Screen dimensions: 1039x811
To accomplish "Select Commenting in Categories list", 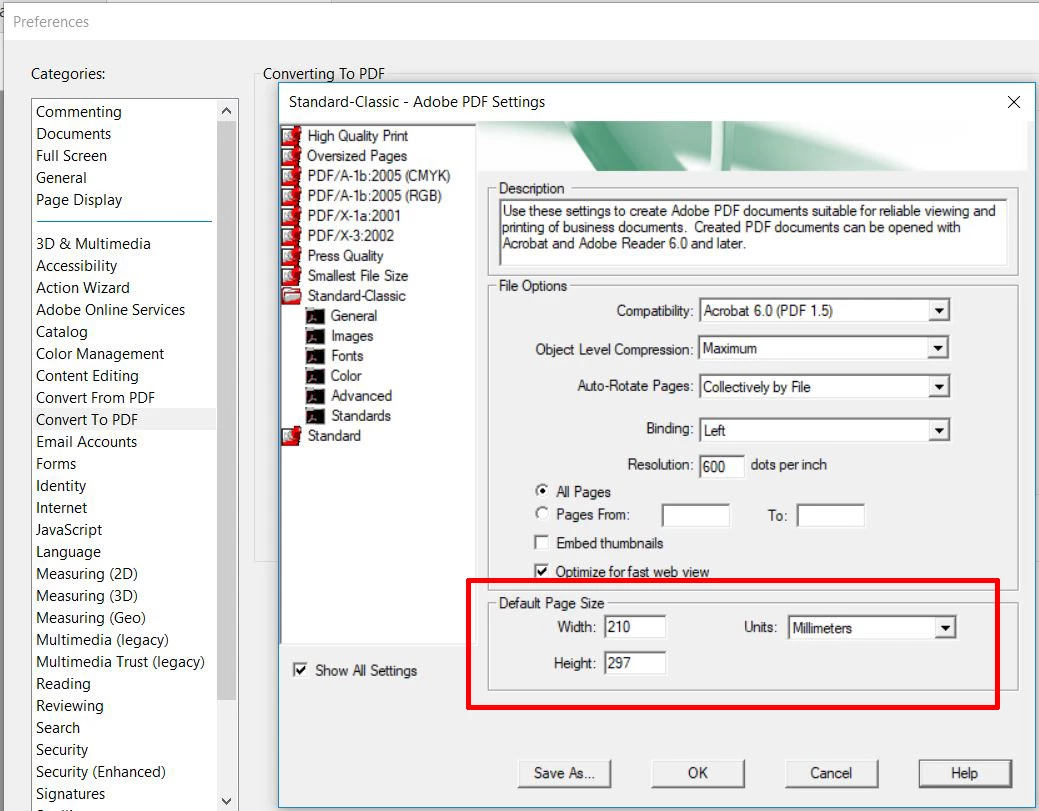I will tap(79, 112).
